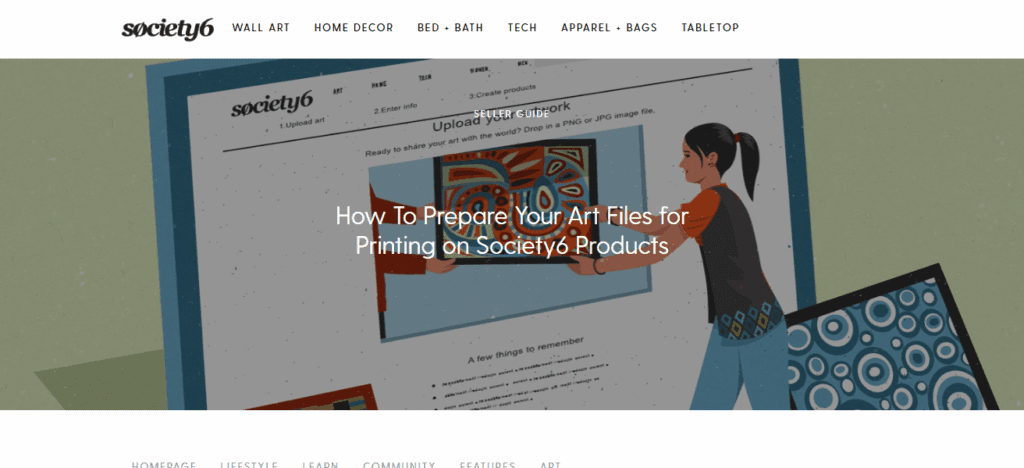The height and width of the screenshot is (468, 1024).
Task: Choose the Tabletop menu item
Action: (711, 28)
